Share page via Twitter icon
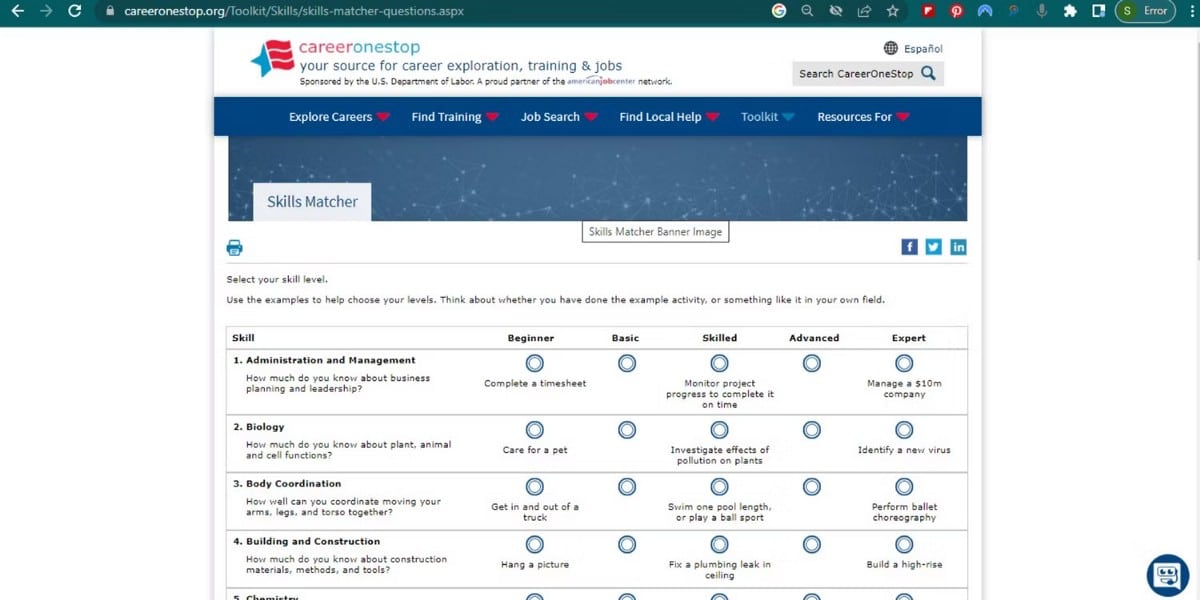This screenshot has width=1200, height=600. point(933,247)
